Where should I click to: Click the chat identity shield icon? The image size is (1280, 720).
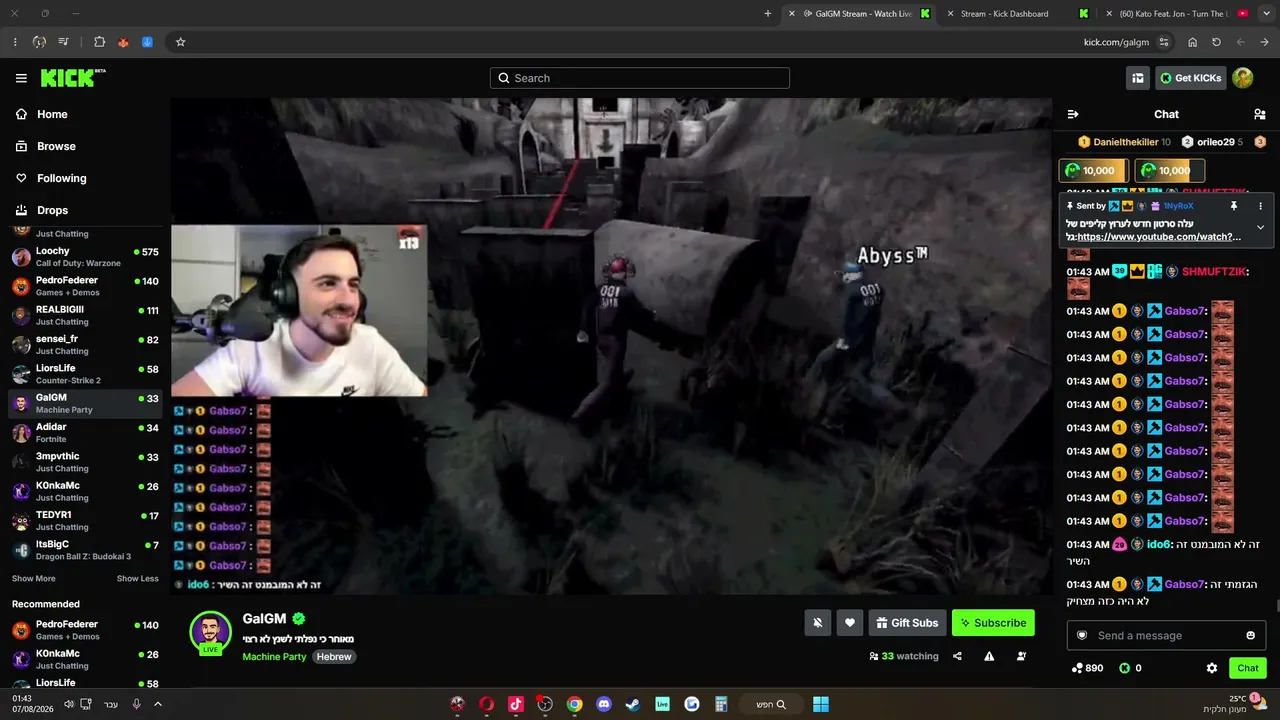[x=1082, y=636]
